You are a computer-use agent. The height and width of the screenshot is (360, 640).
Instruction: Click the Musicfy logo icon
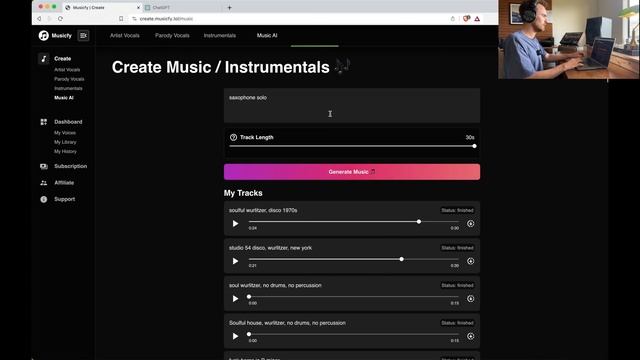(43, 36)
